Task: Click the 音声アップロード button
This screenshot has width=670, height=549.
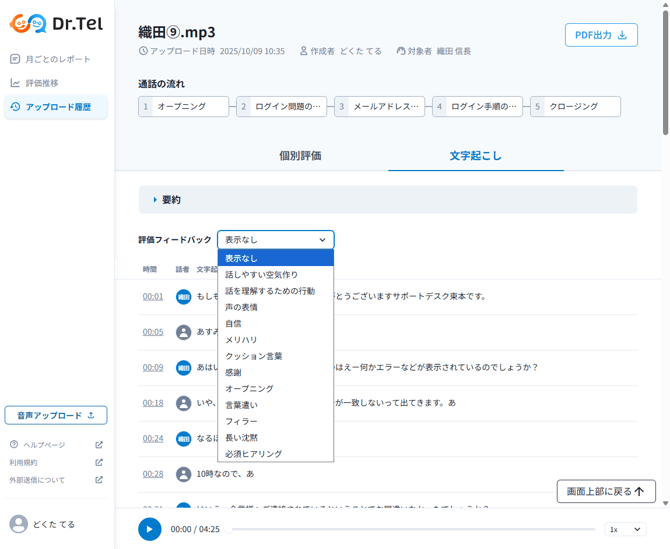Action: point(56,415)
